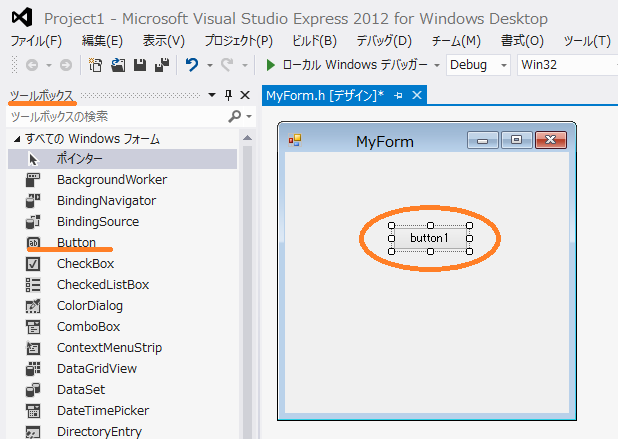Open the Toolbox window options dropdown
This screenshot has height=439, width=618.
tap(212, 95)
